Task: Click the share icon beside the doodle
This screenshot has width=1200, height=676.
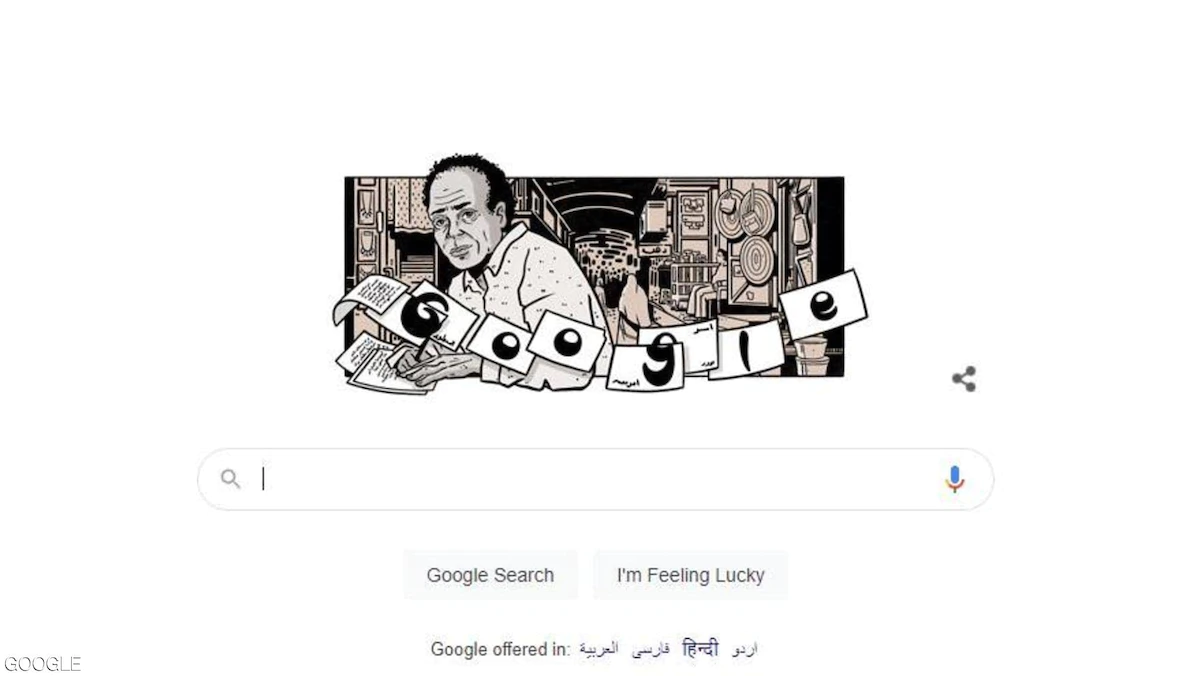Action: 964,379
